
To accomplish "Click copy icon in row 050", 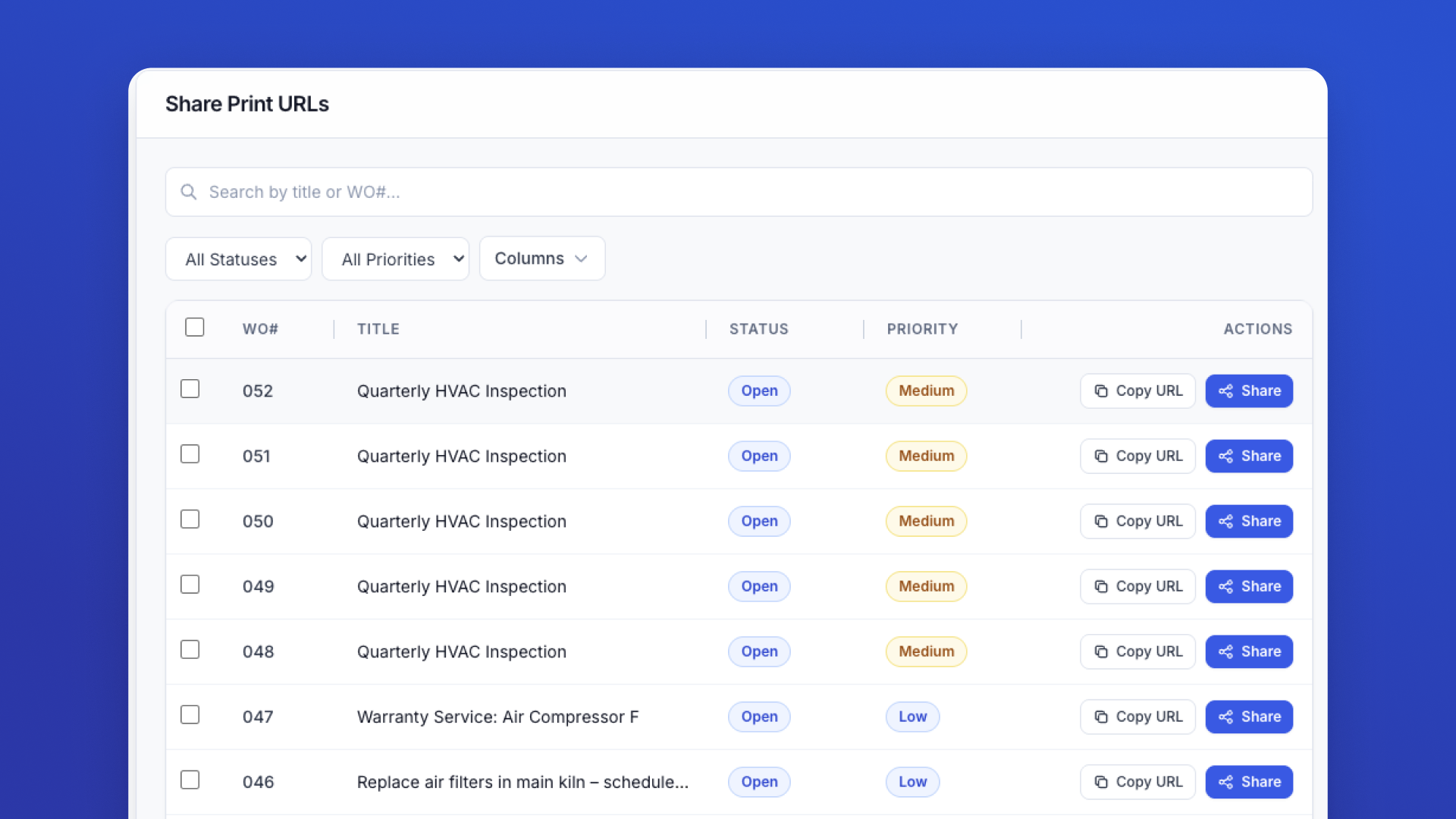I will coord(1101,522).
